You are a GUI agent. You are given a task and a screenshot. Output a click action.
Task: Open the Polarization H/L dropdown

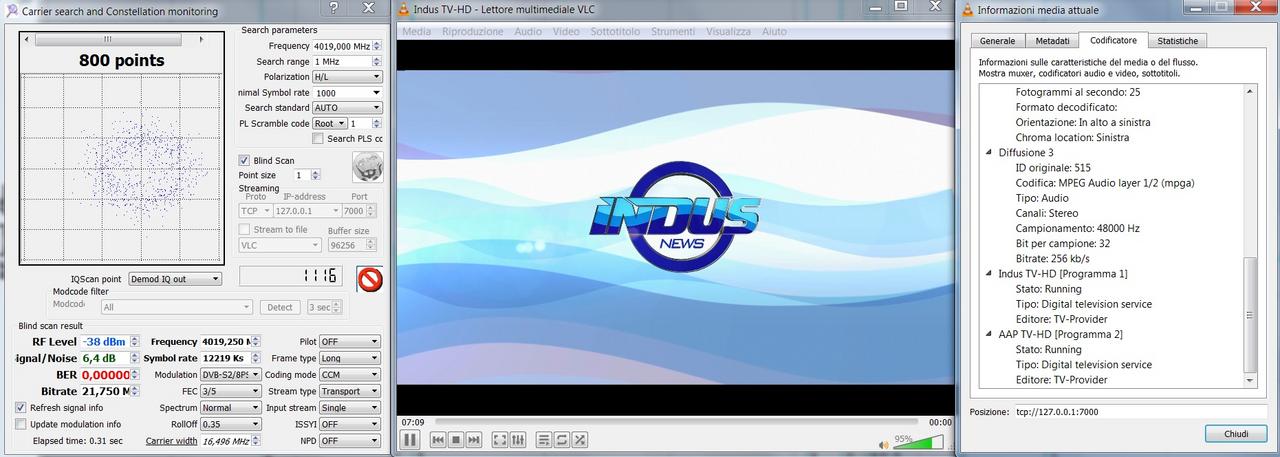coord(347,77)
